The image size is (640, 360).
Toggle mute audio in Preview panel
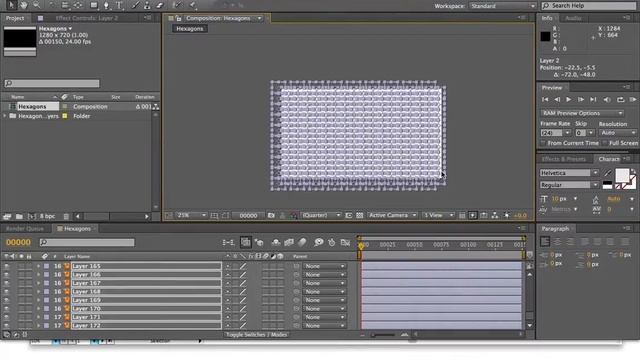(607, 100)
